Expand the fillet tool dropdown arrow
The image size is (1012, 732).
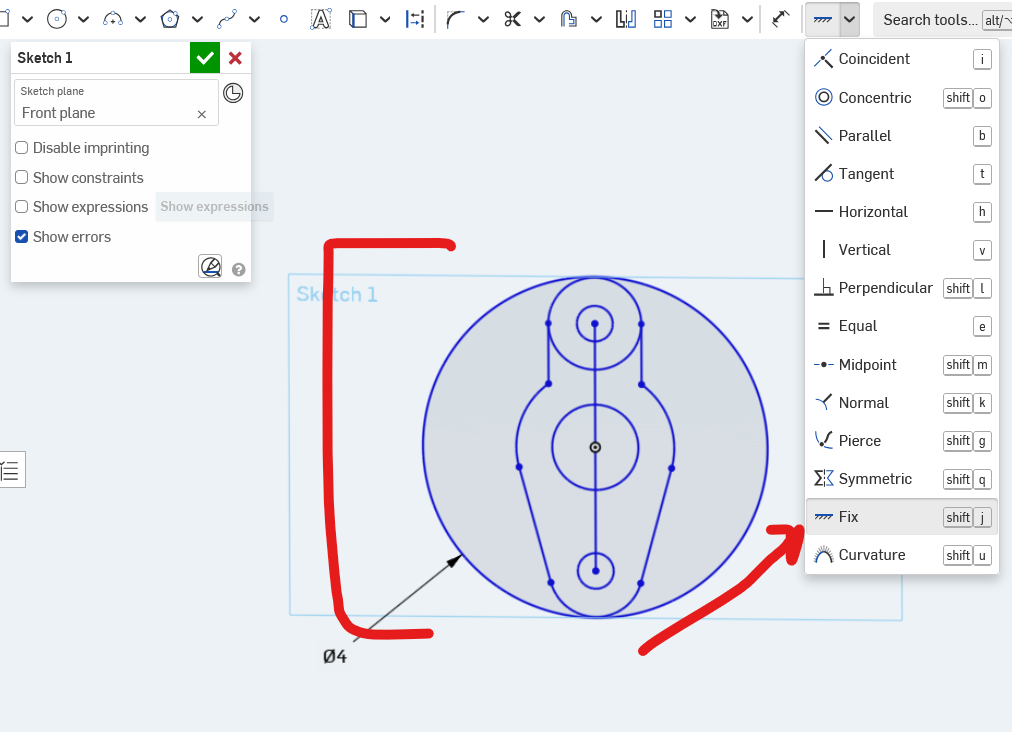coord(483,19)
